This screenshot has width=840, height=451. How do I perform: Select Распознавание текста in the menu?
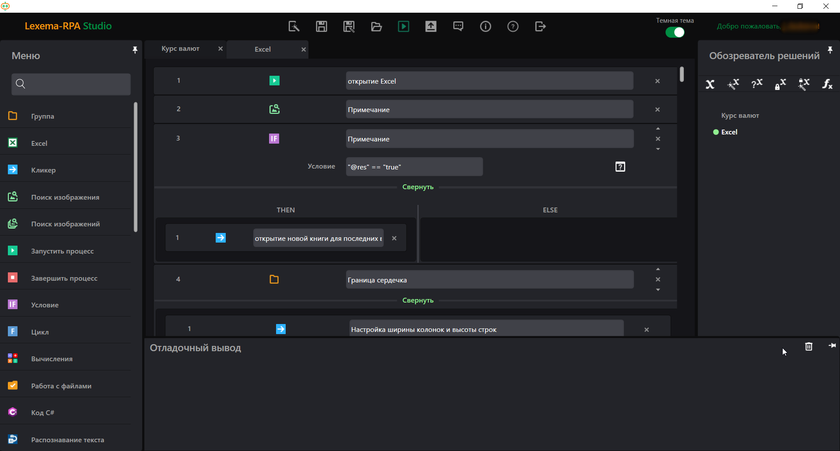click(x=66, y=440)
